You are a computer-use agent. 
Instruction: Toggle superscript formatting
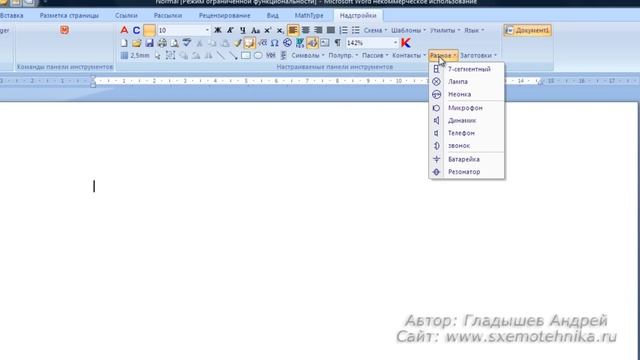point(268,30)
